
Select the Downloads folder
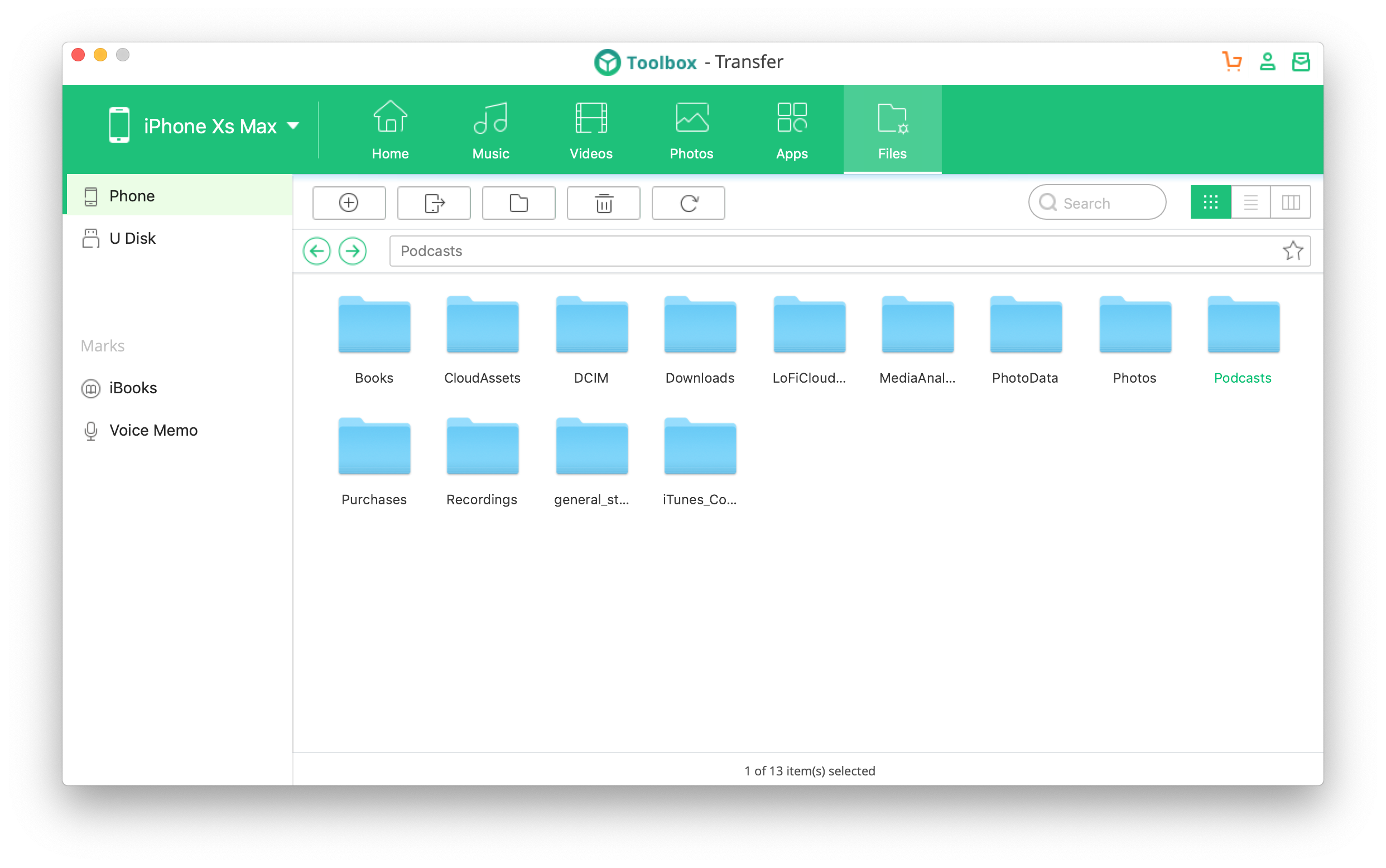699,339
